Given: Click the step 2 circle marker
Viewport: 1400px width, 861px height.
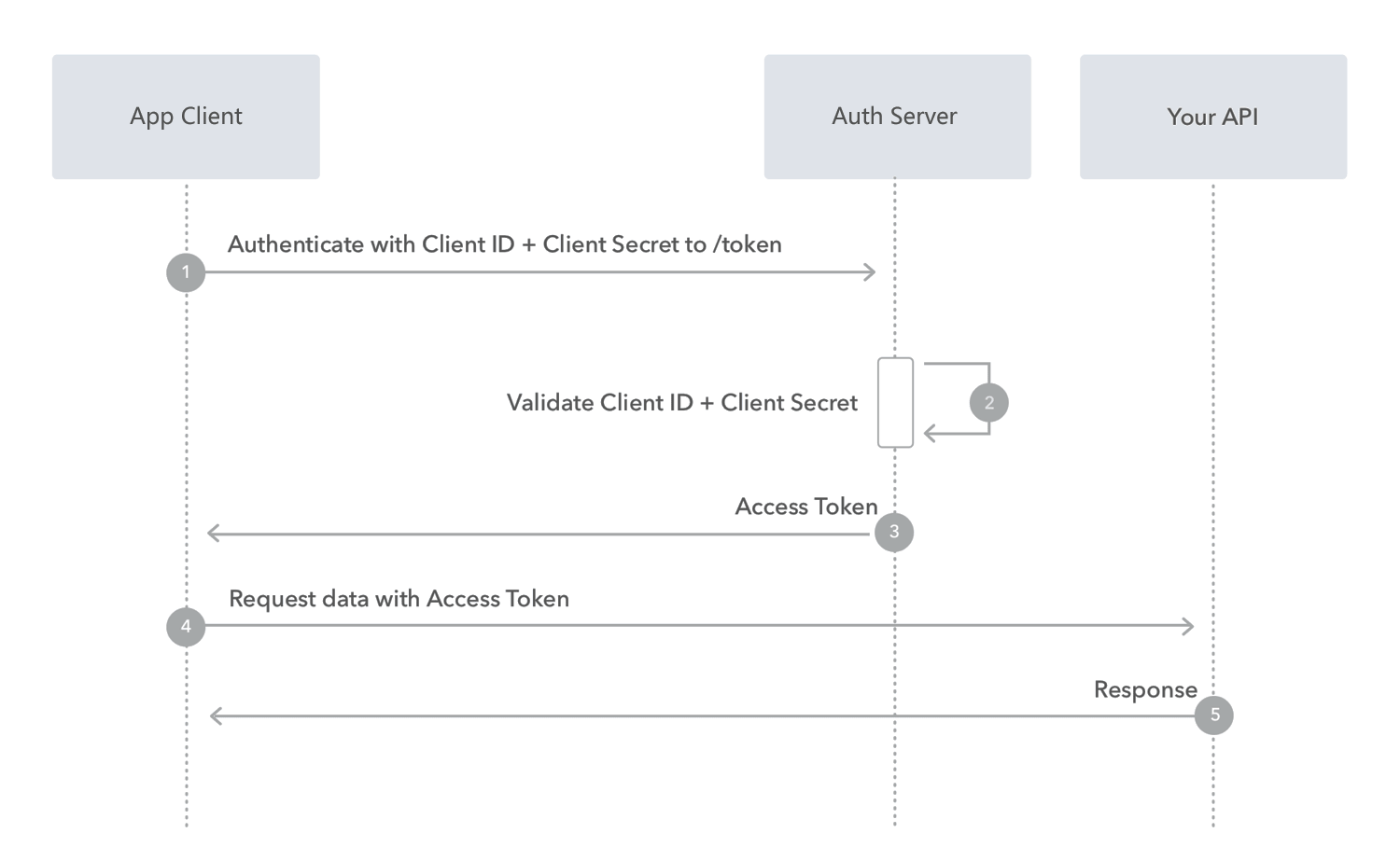Looking at the screenshot, I should click(x=989, y=403).
